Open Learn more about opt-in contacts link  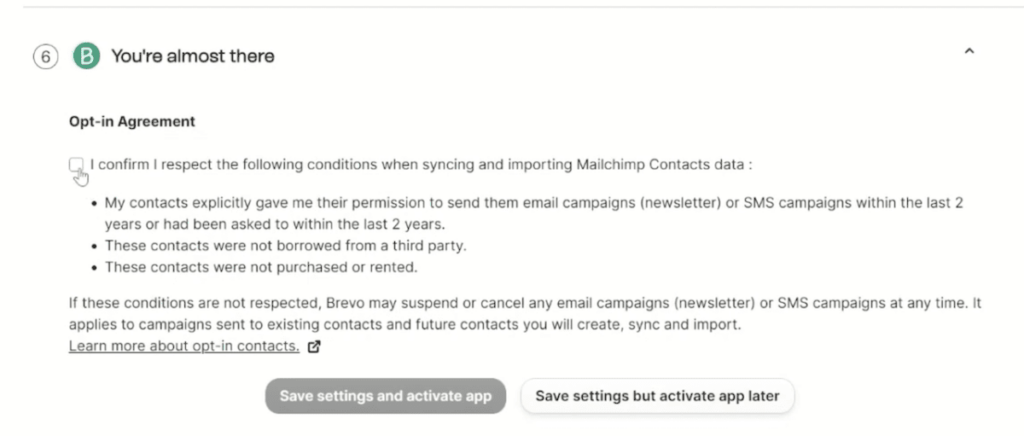(184, 346)
